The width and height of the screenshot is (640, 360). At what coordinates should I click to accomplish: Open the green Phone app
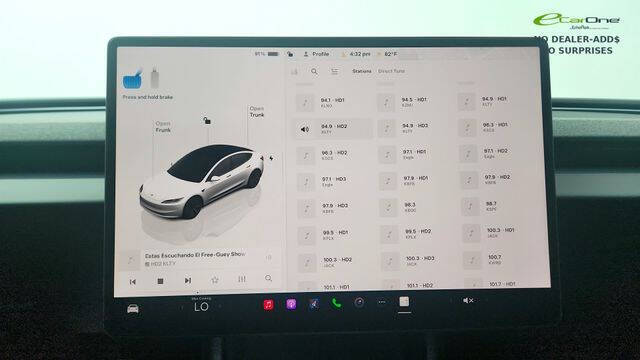tap(336, 303)
